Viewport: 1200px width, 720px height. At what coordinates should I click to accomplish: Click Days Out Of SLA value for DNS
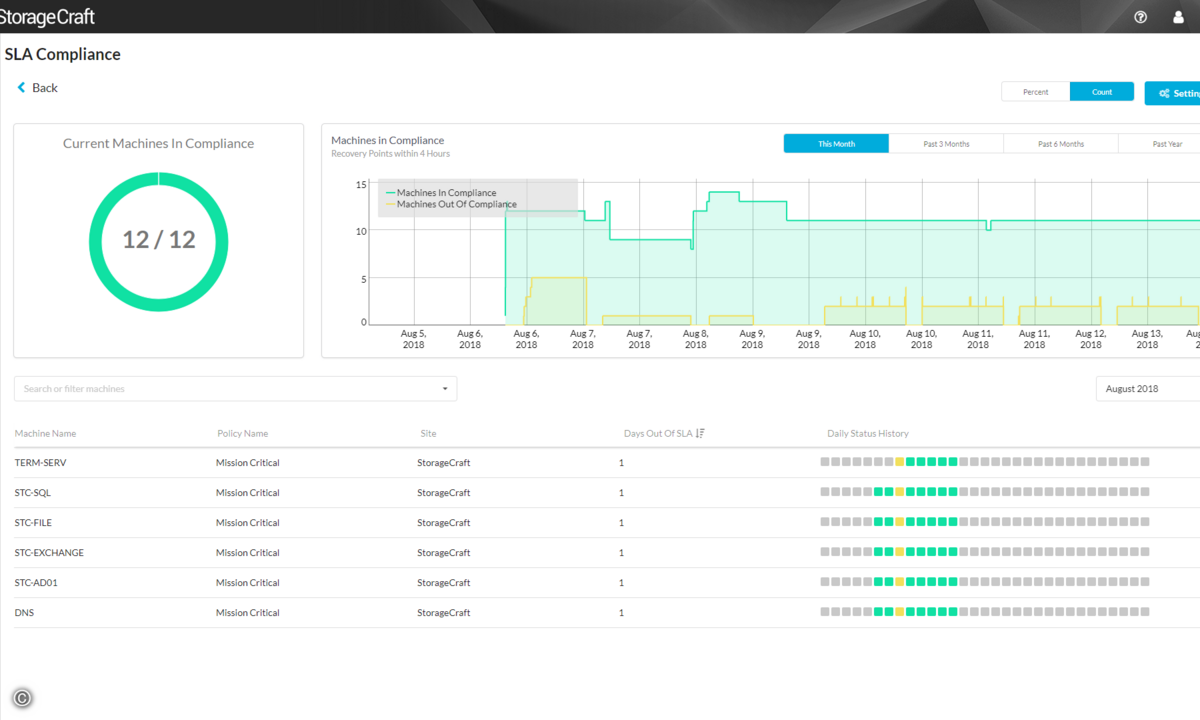tap(621, 613)
